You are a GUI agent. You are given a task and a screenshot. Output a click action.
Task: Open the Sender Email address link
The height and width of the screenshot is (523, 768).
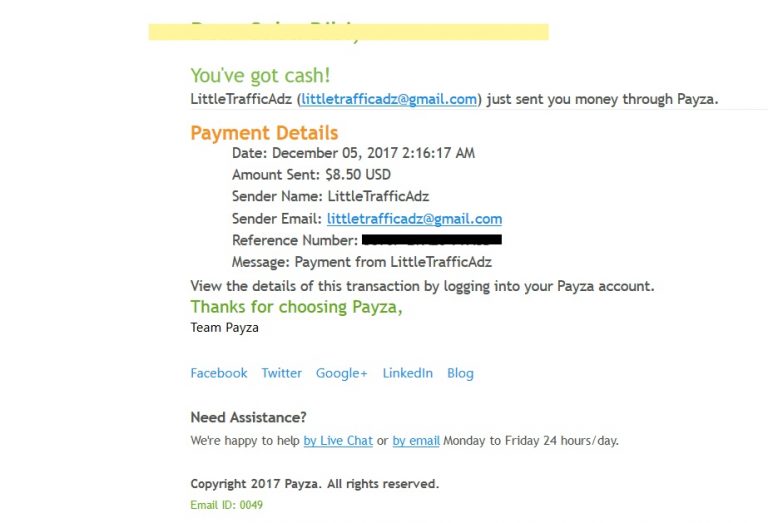pos(414,219)
